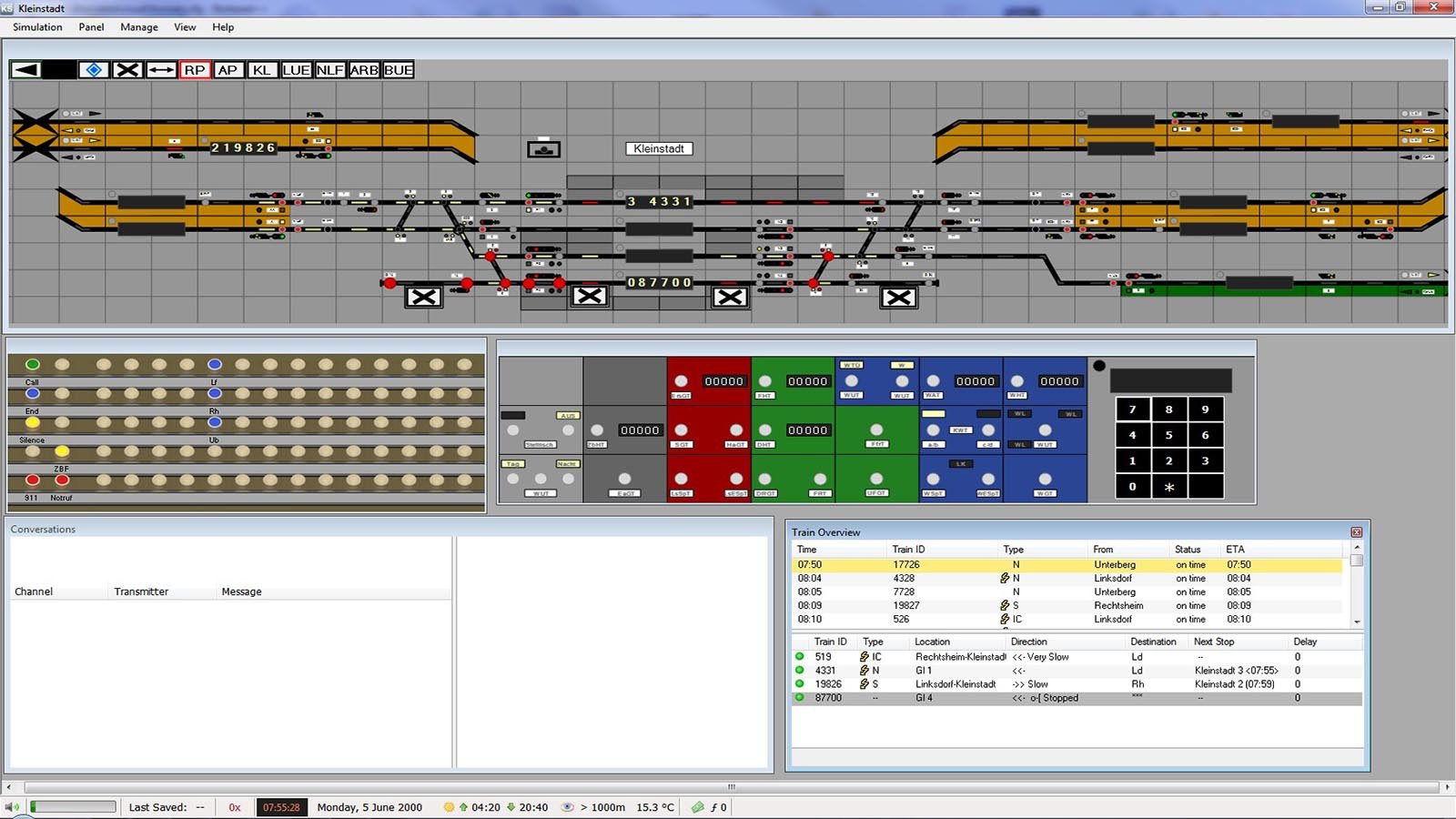Click train berth 087700 on track 4
1456x819 pixels.
click(660, 283)
